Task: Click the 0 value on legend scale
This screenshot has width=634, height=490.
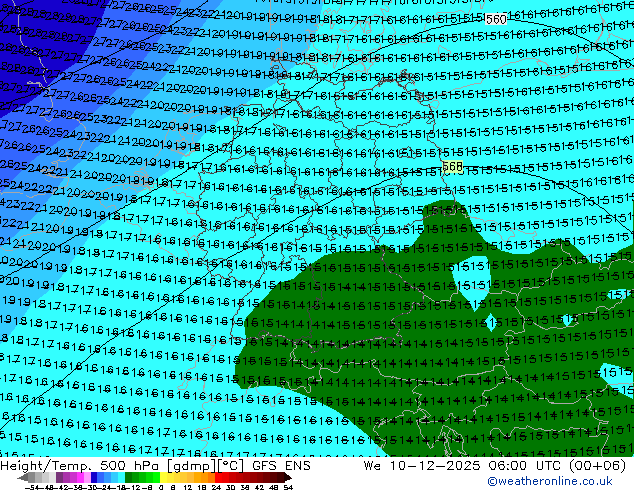Action: pyautogui.click(x=161, y=487)
